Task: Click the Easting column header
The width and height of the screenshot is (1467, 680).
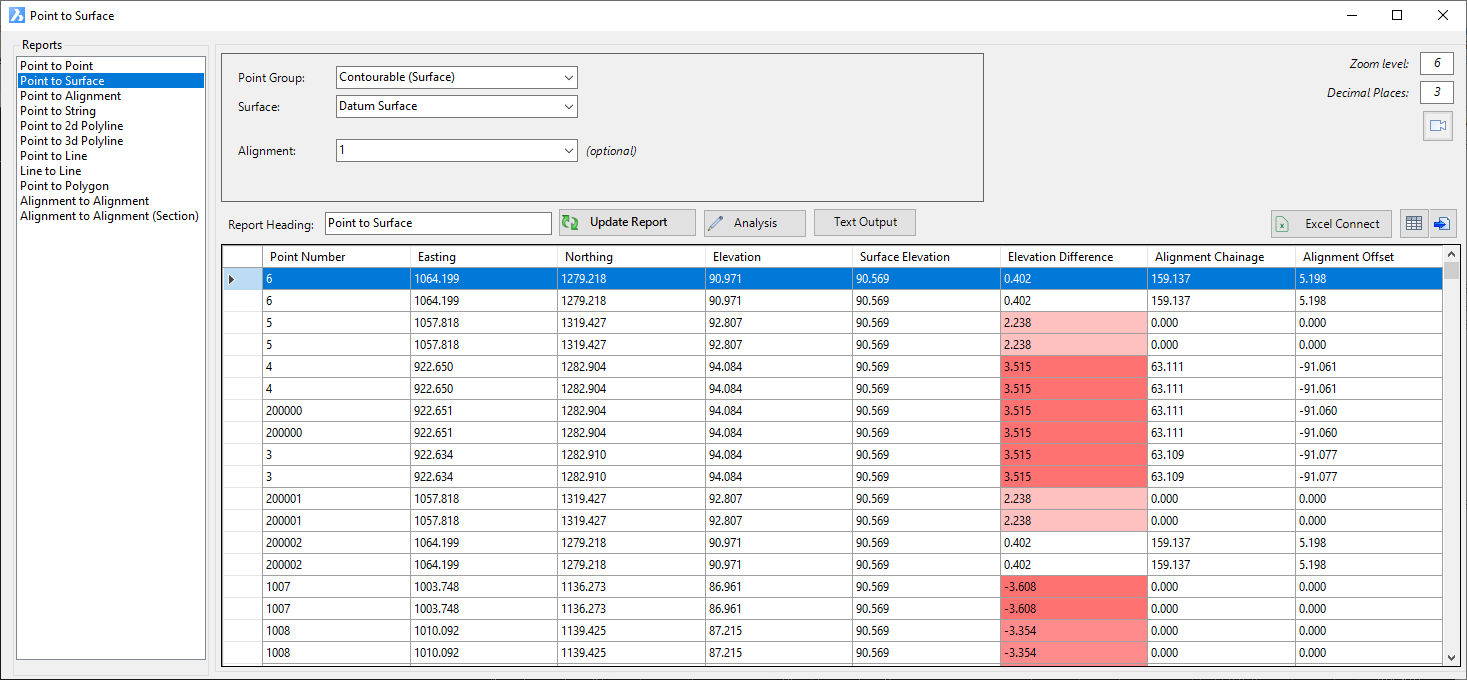Action: tap(484, 257)
